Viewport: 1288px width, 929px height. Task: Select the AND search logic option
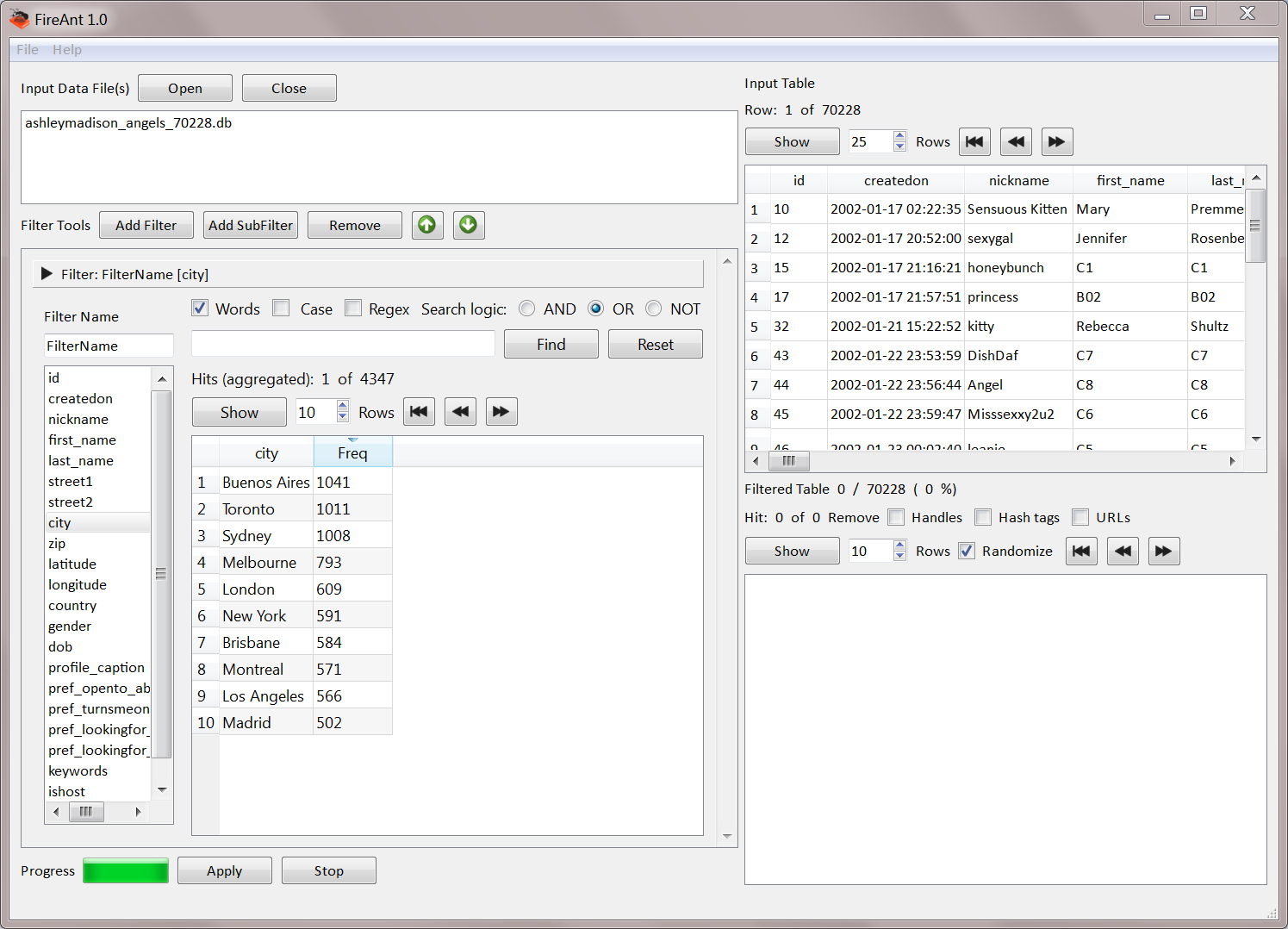(x=527, y=309)
